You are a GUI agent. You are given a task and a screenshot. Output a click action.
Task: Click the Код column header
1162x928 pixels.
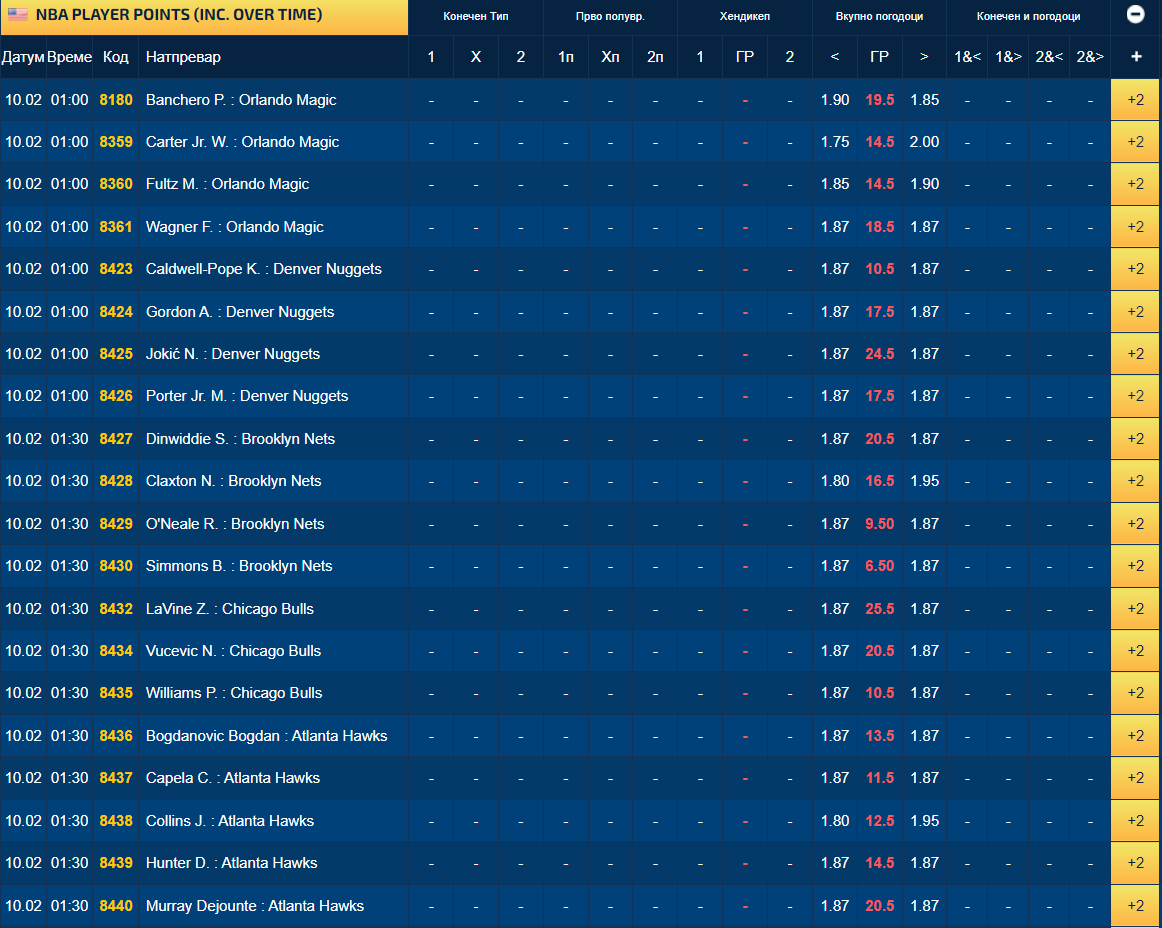[116, 57]
